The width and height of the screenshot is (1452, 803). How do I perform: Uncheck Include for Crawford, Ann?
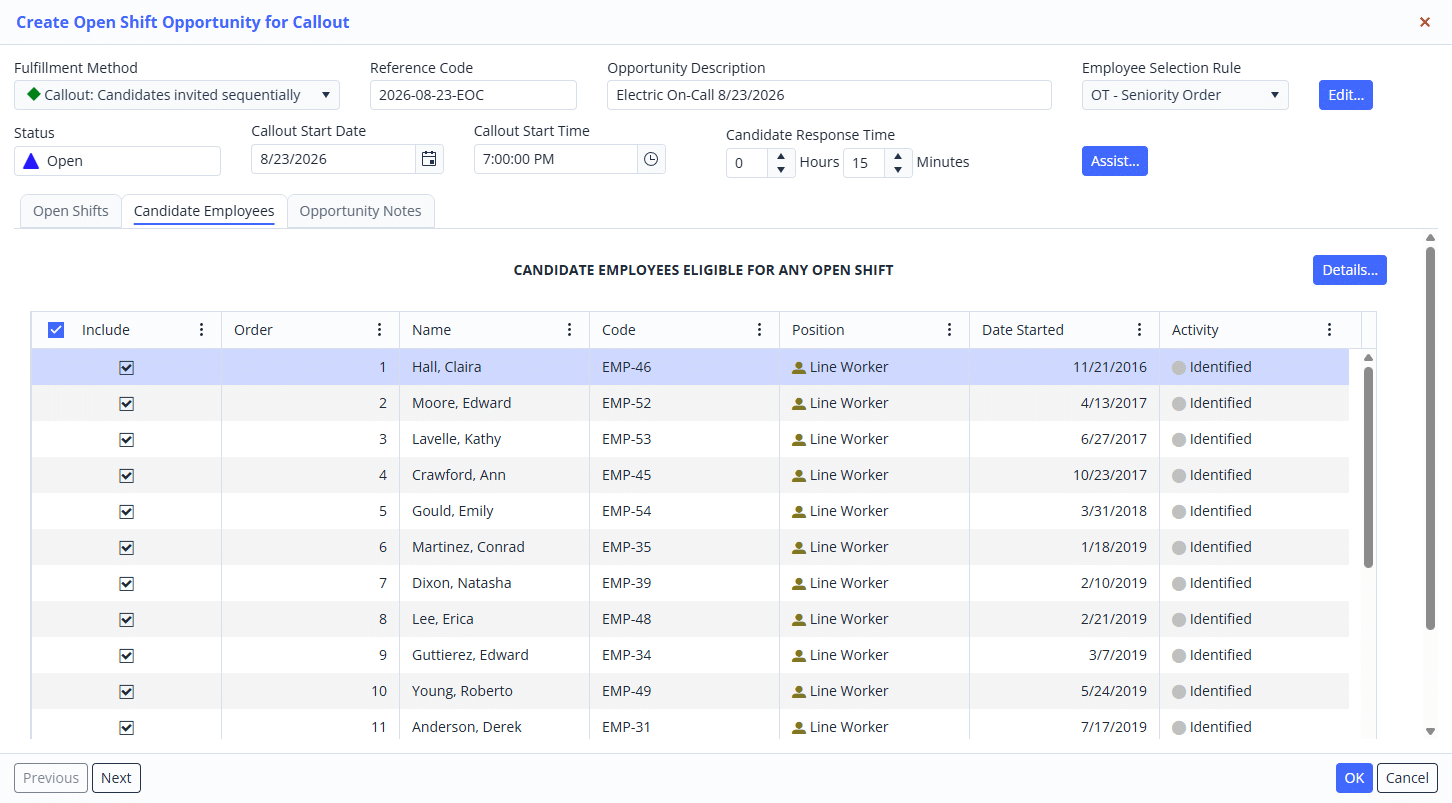tap(126, 475)
